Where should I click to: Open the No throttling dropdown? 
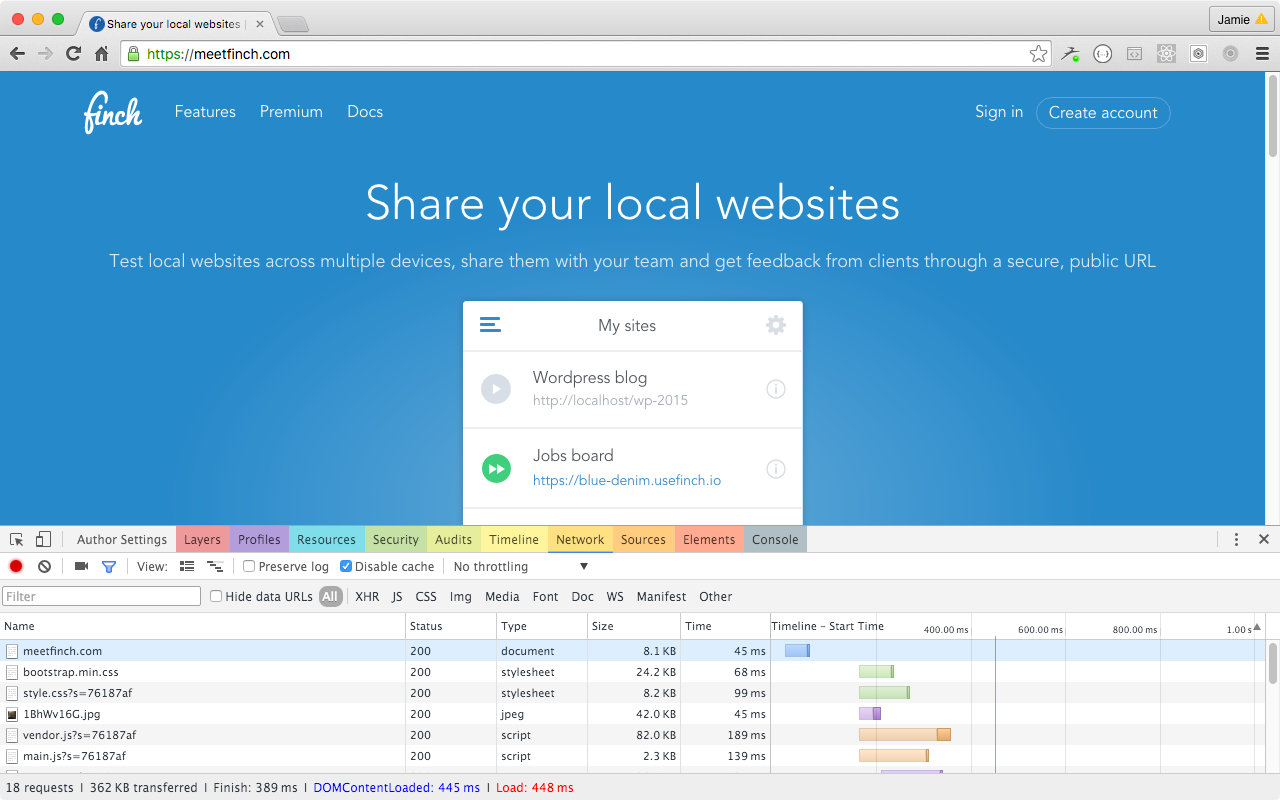pos(521,566)
